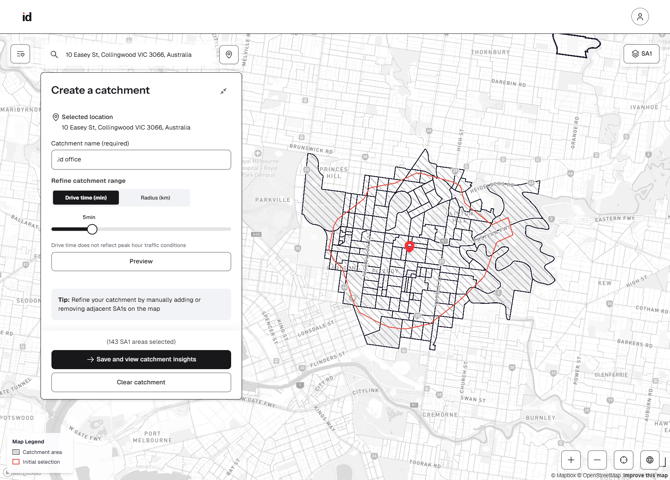Click Save and view catchment insights
The width and height of the screenshot is (670, 480).
click(x=141, y=359)
